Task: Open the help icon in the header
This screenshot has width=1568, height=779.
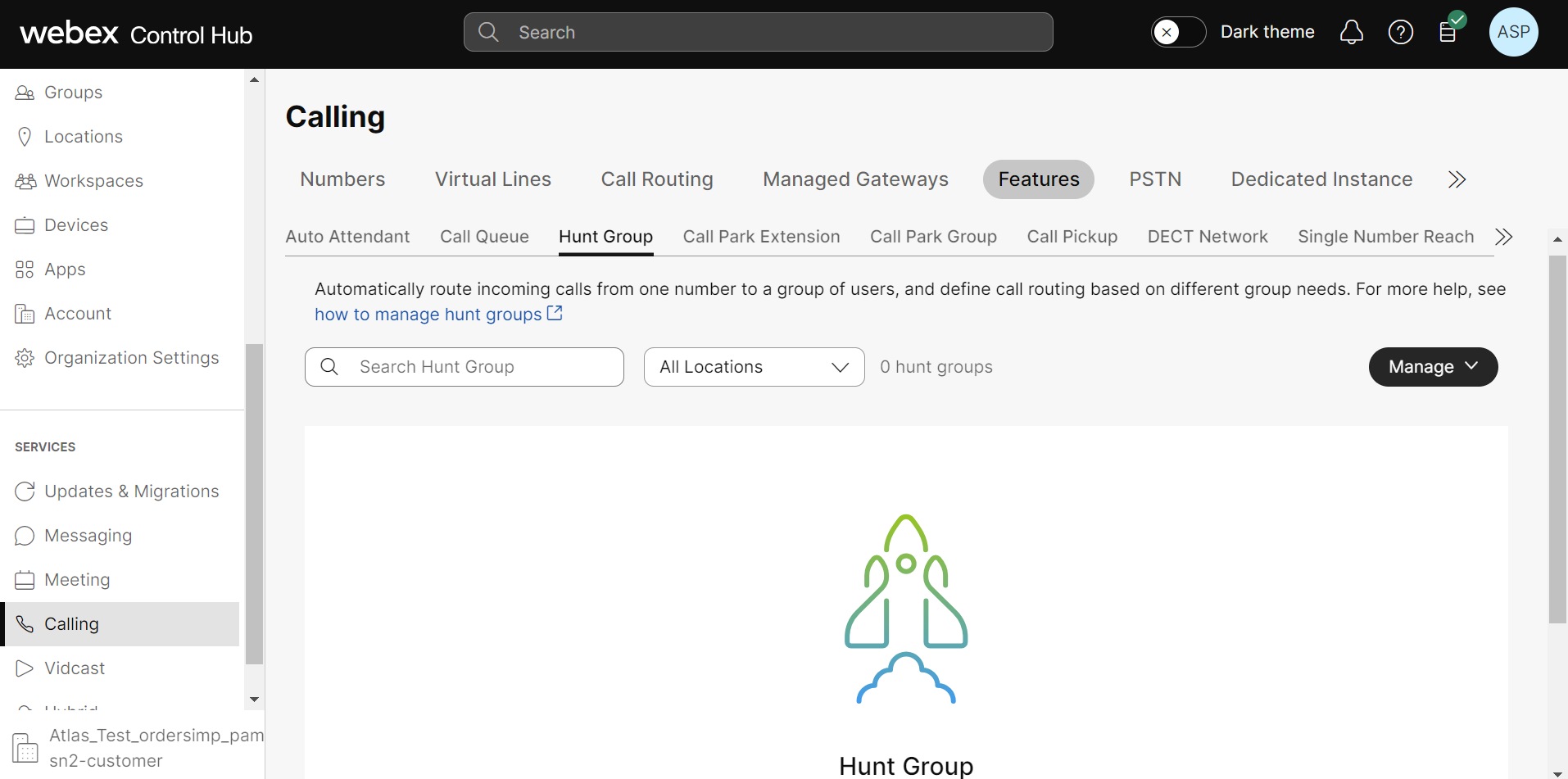Action: 1401,32
